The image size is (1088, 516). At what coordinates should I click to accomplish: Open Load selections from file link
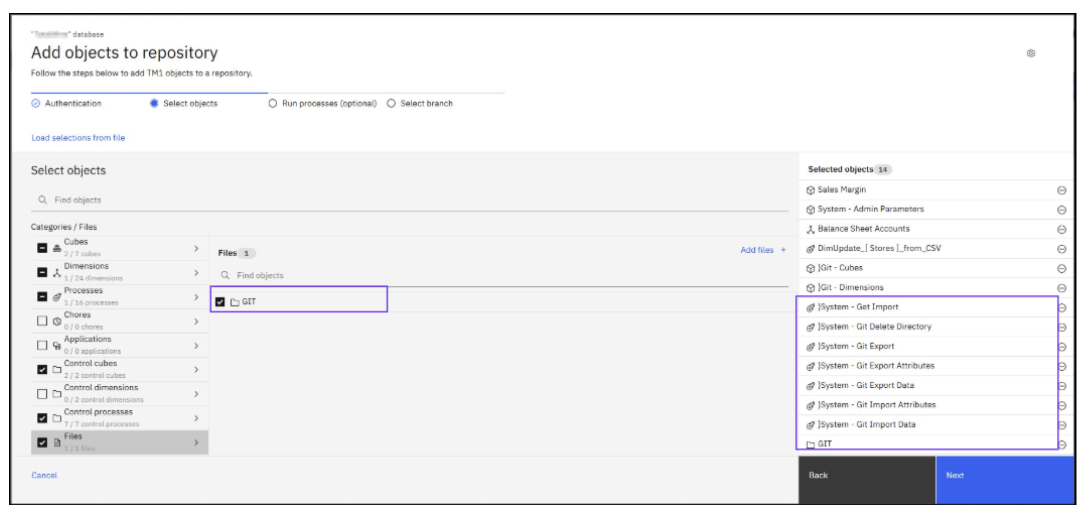(78, 138)
